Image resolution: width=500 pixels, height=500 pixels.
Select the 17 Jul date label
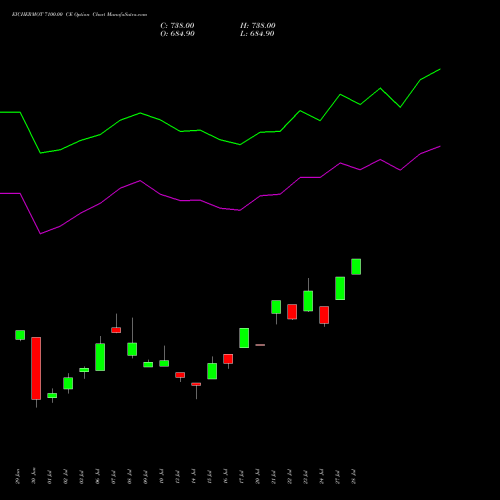click(242, 477)
